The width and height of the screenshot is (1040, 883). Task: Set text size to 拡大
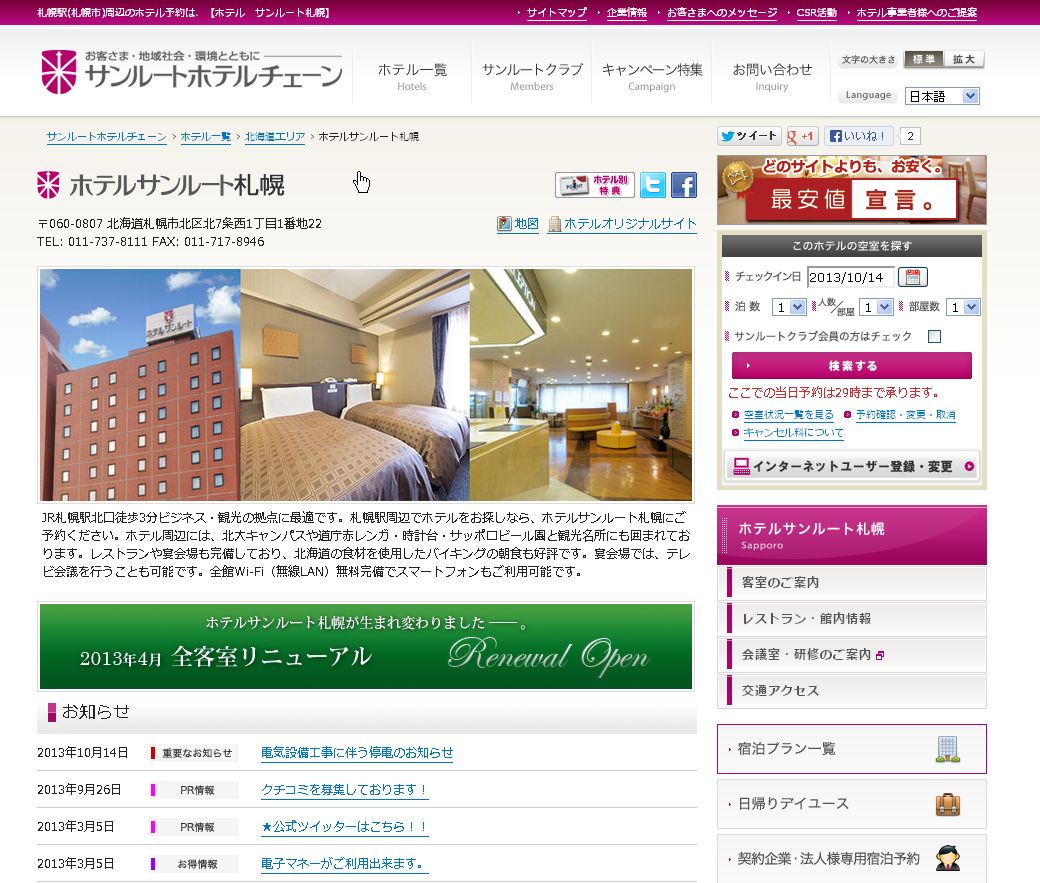pyautogui.click(x=964, y=59)
